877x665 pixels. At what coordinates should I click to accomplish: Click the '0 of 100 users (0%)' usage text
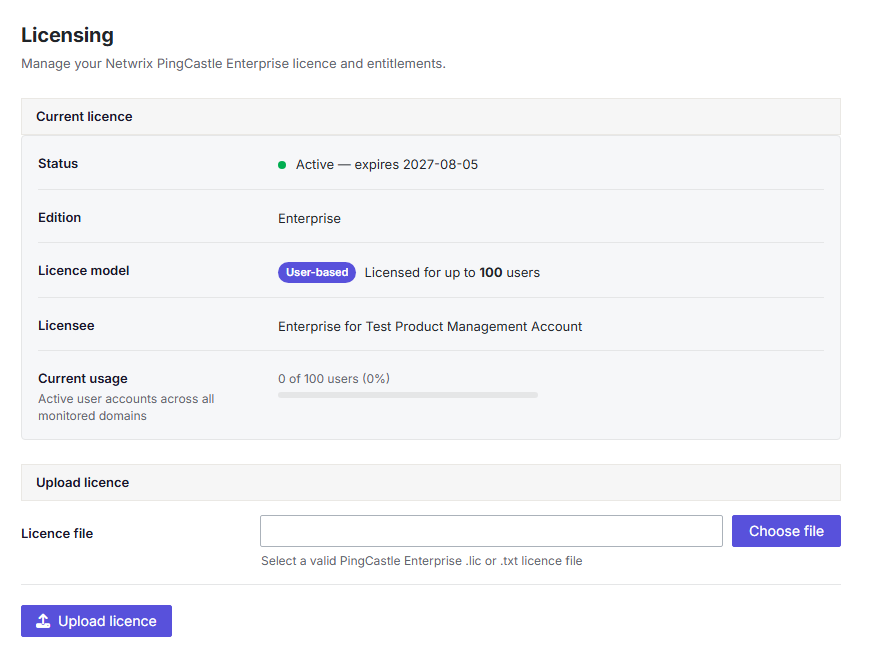(334, 379)
